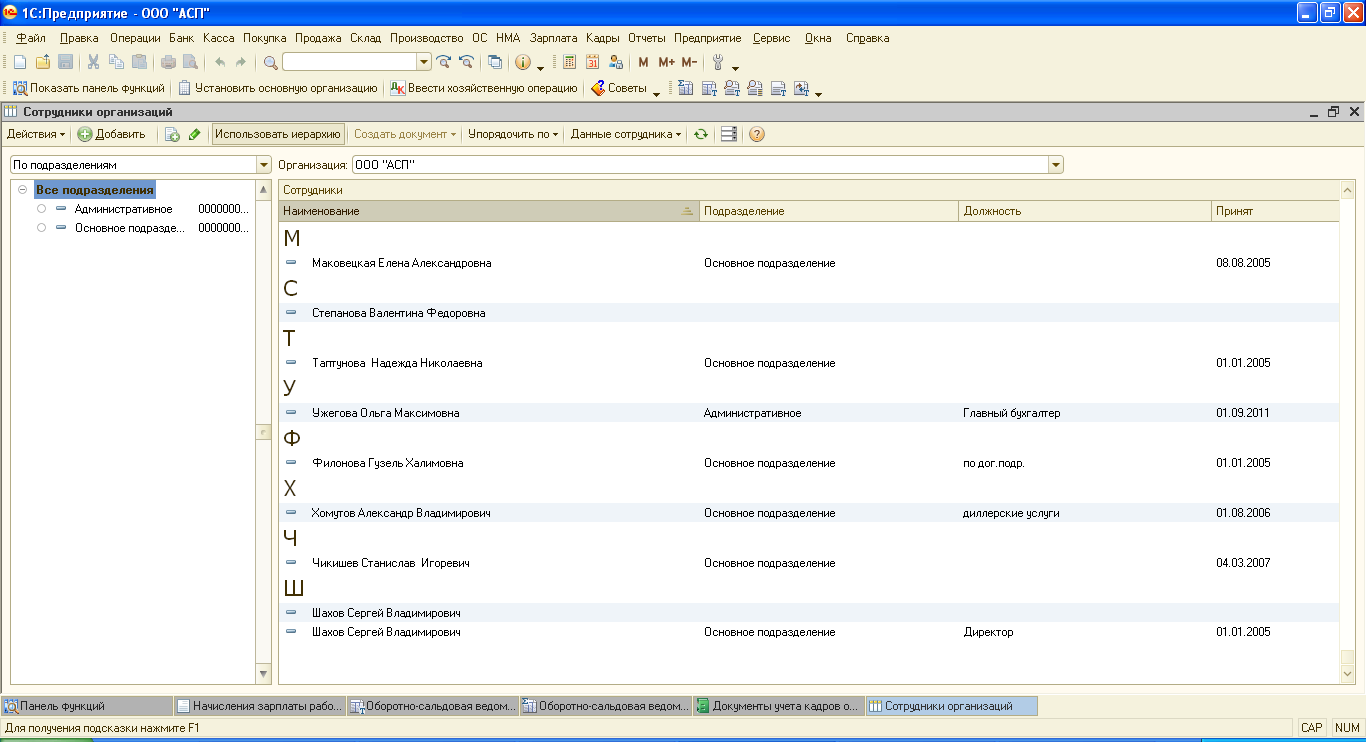This screenshot has height=742, width=1366.
Task: Click the Find next icon
Action: (x=444, y=62)
